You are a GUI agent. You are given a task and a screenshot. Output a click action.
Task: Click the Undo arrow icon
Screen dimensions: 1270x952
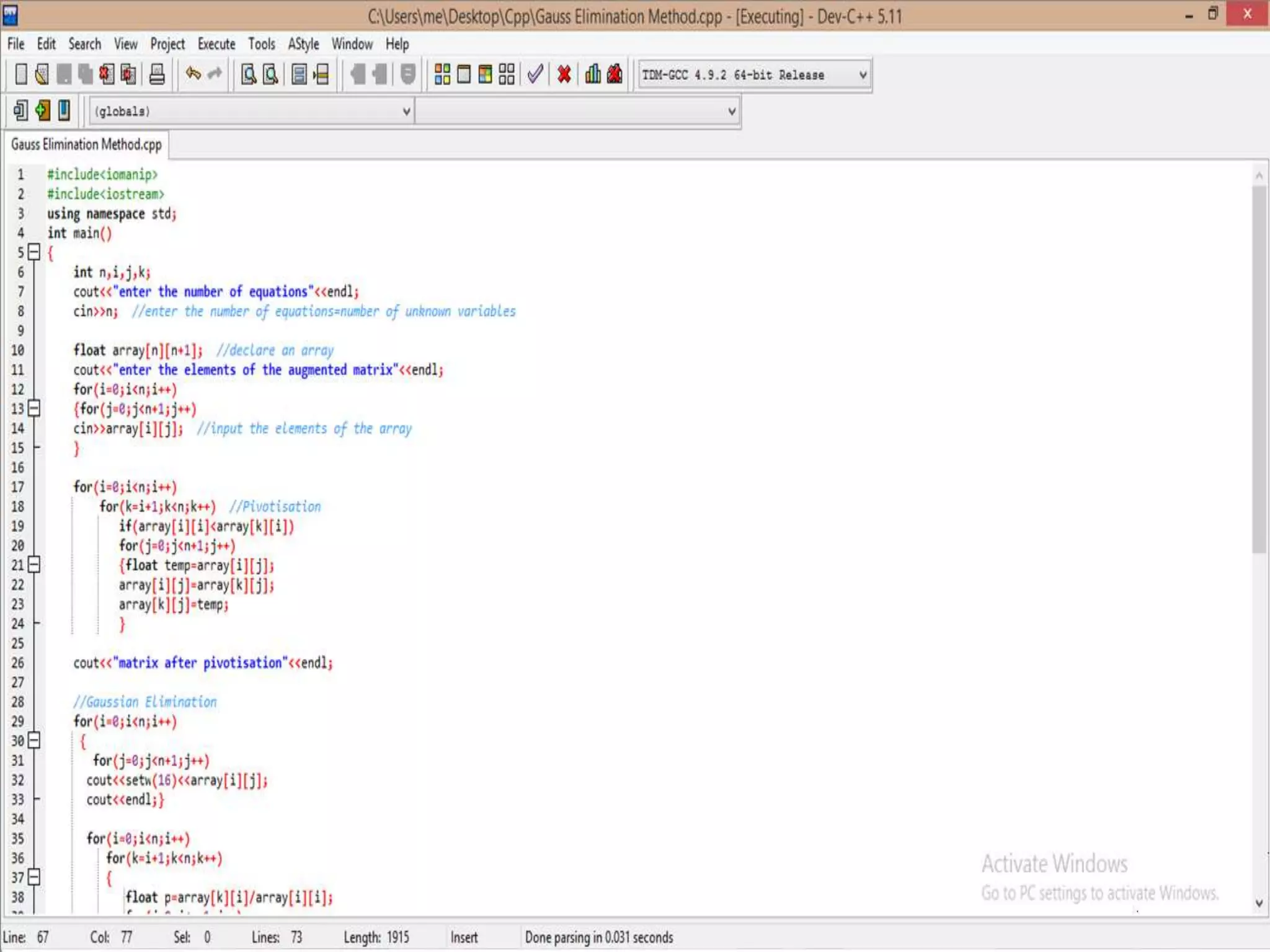(x=193, y=74)
